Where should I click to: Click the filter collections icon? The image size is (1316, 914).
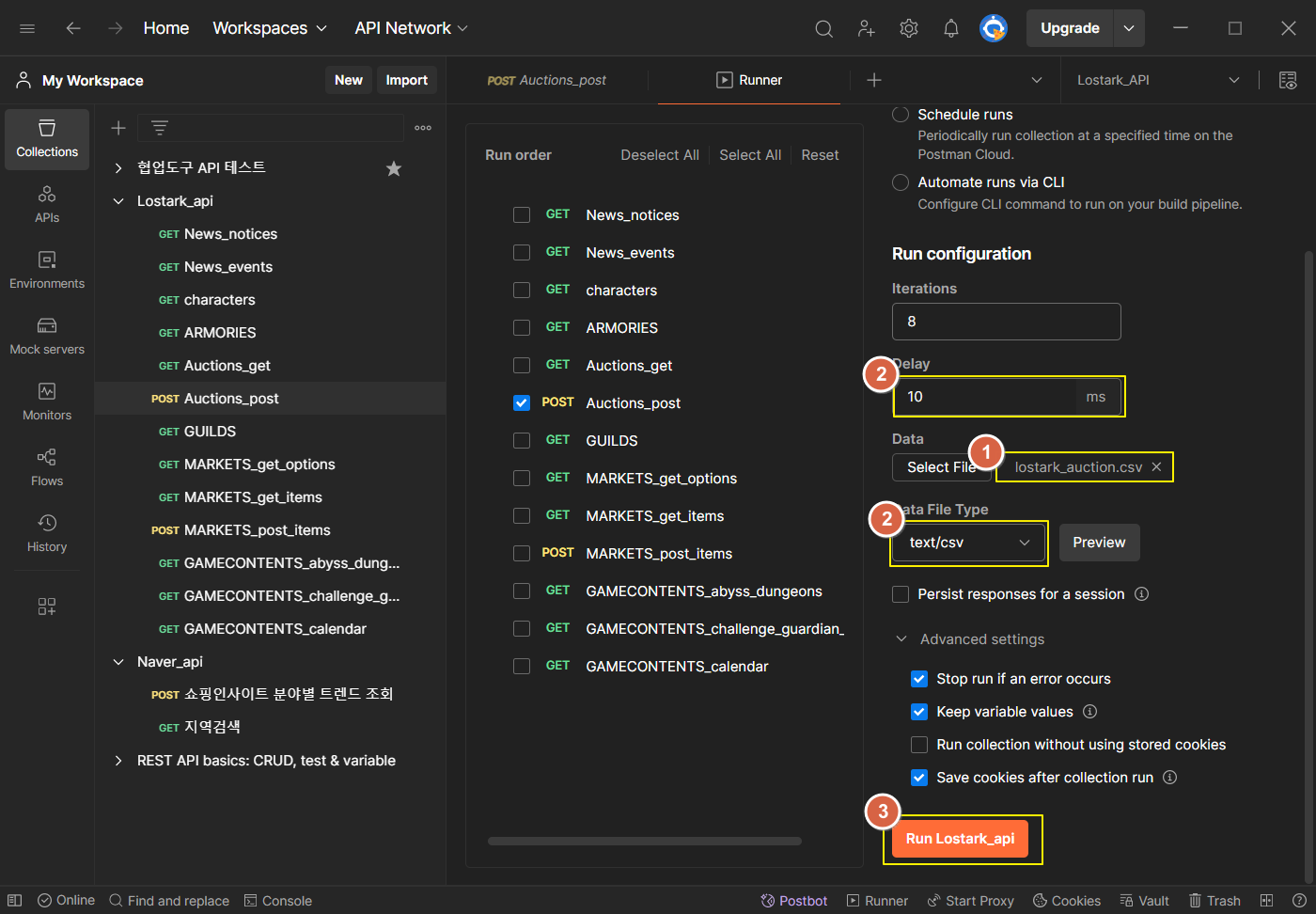click(x=160, y=128)
